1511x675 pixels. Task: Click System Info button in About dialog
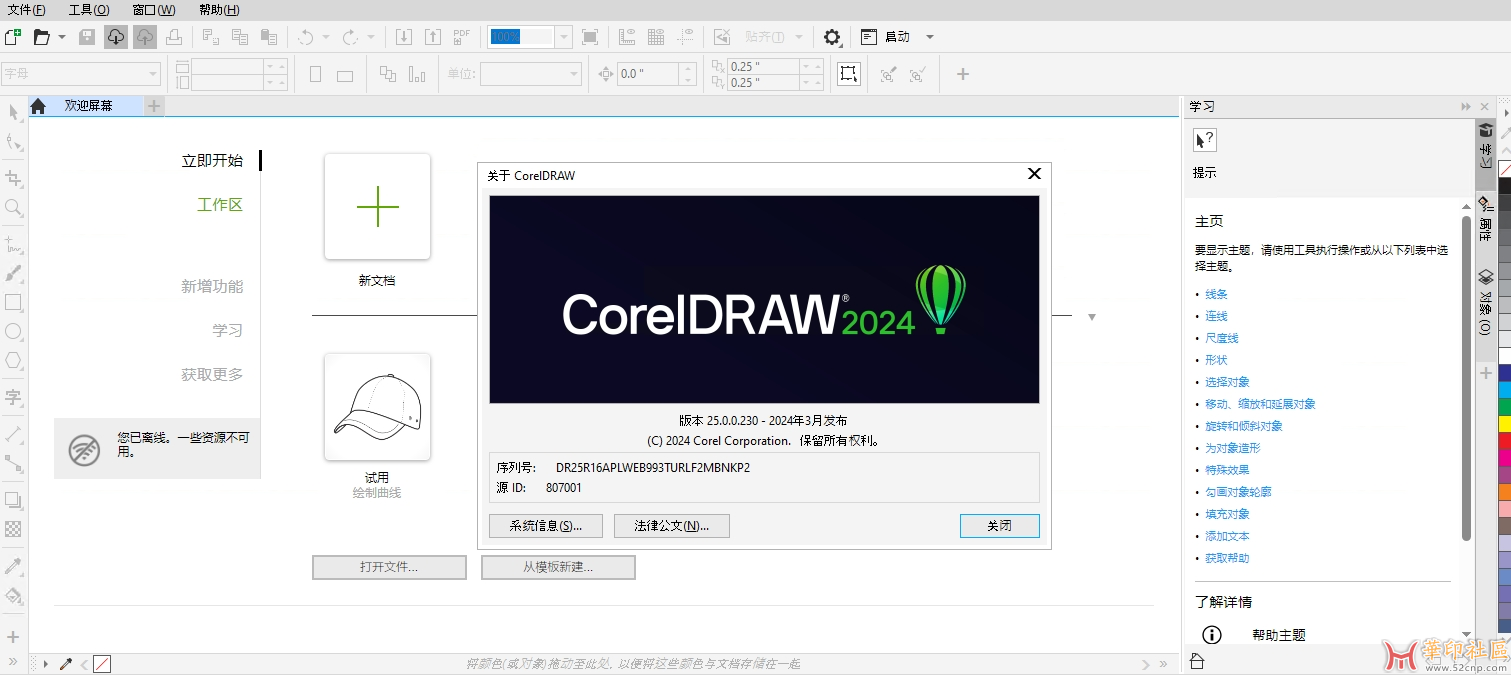pyautogui.click(x=545, y=526)
